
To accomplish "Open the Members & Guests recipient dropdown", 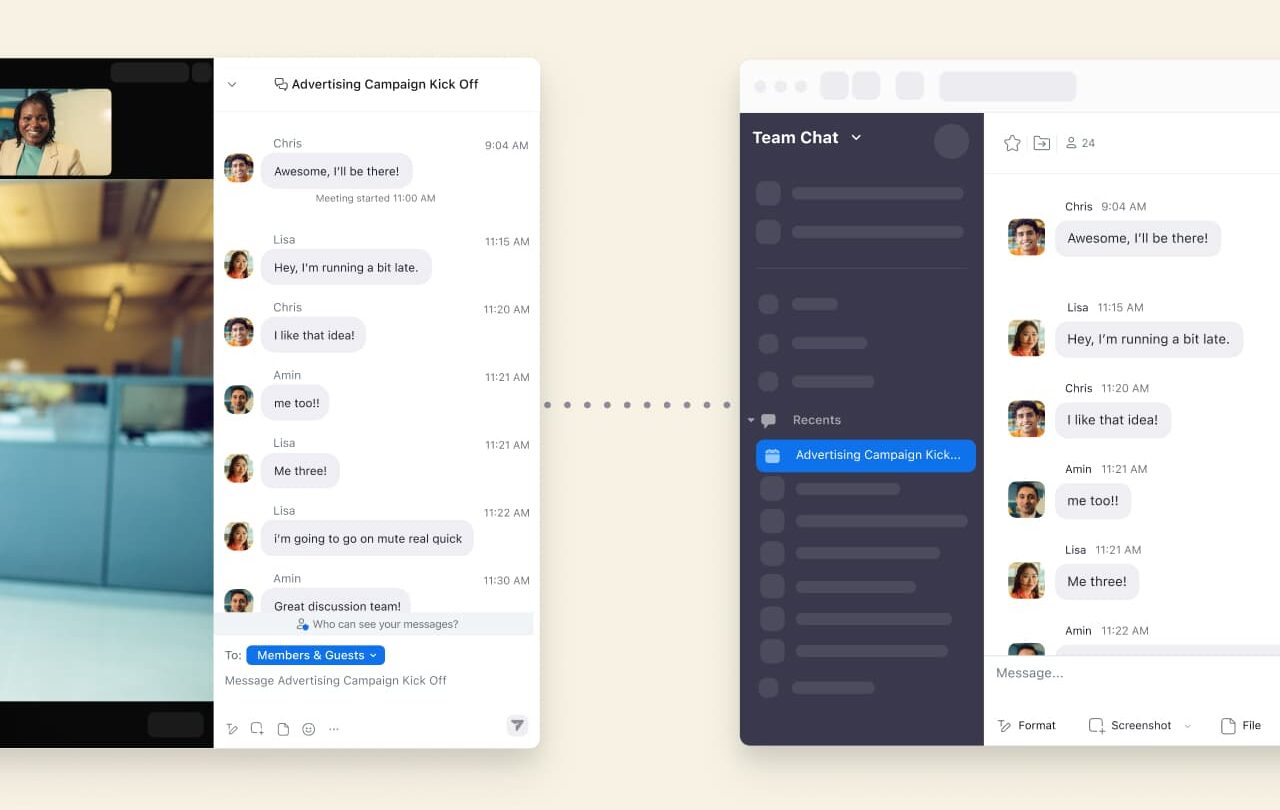I will (315, 655).
